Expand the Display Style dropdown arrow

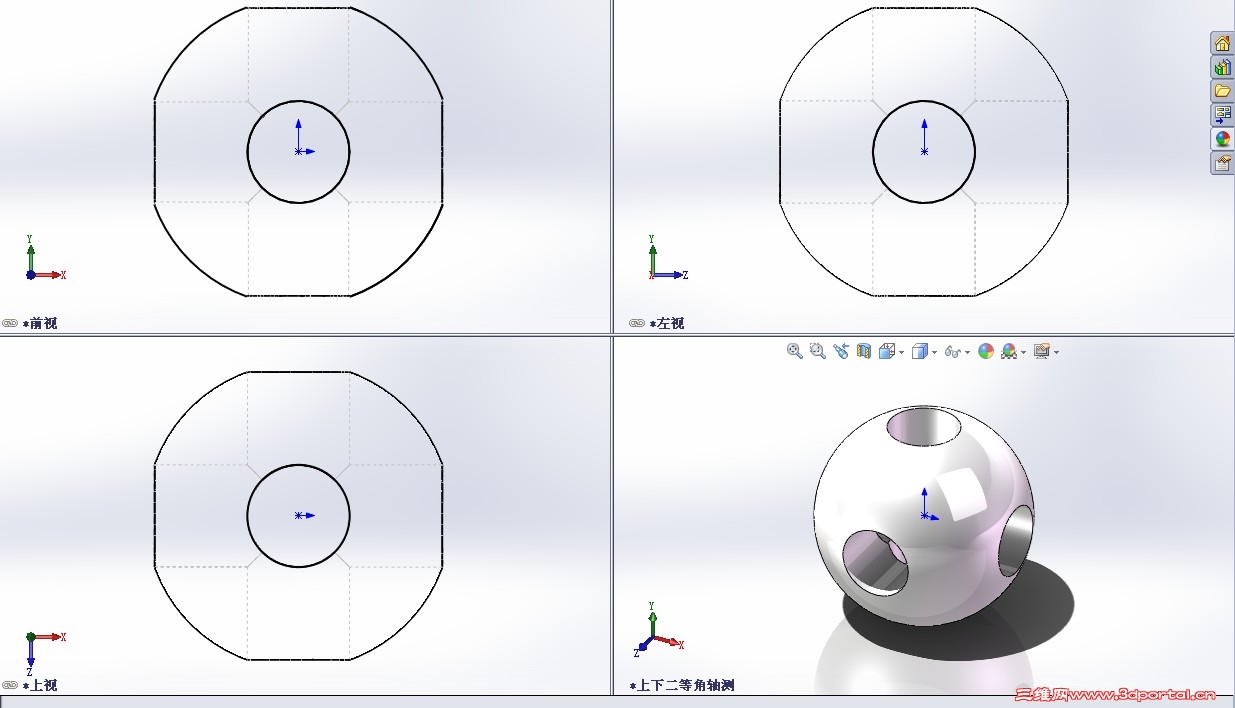(x=933, y=351)
